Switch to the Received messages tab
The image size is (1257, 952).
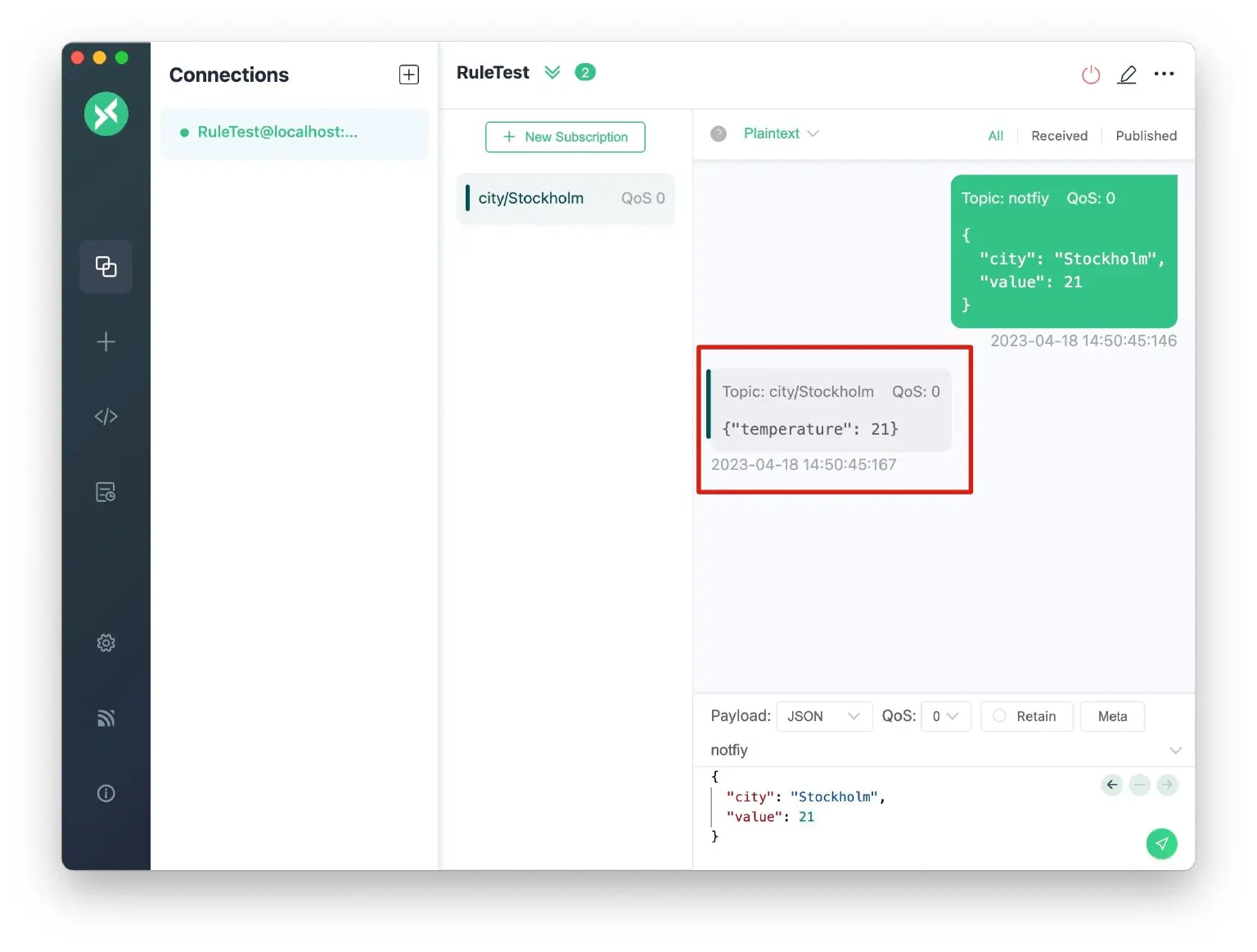pyautogui.click(x=1059, y=135)
